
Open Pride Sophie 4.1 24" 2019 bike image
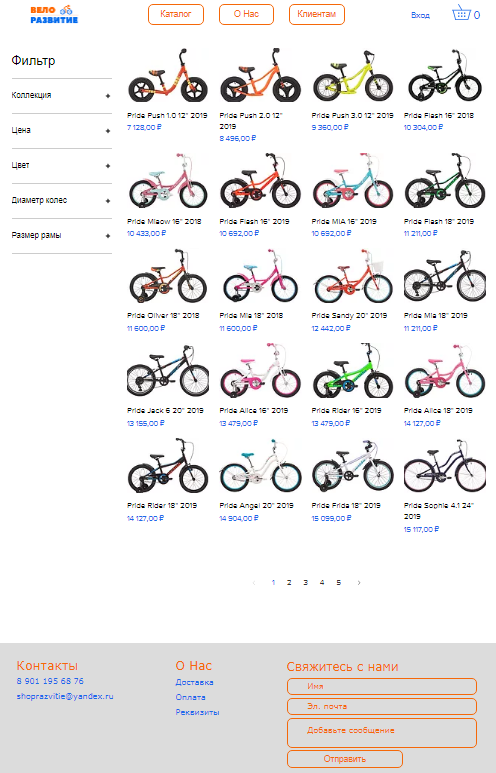point(445,466)
